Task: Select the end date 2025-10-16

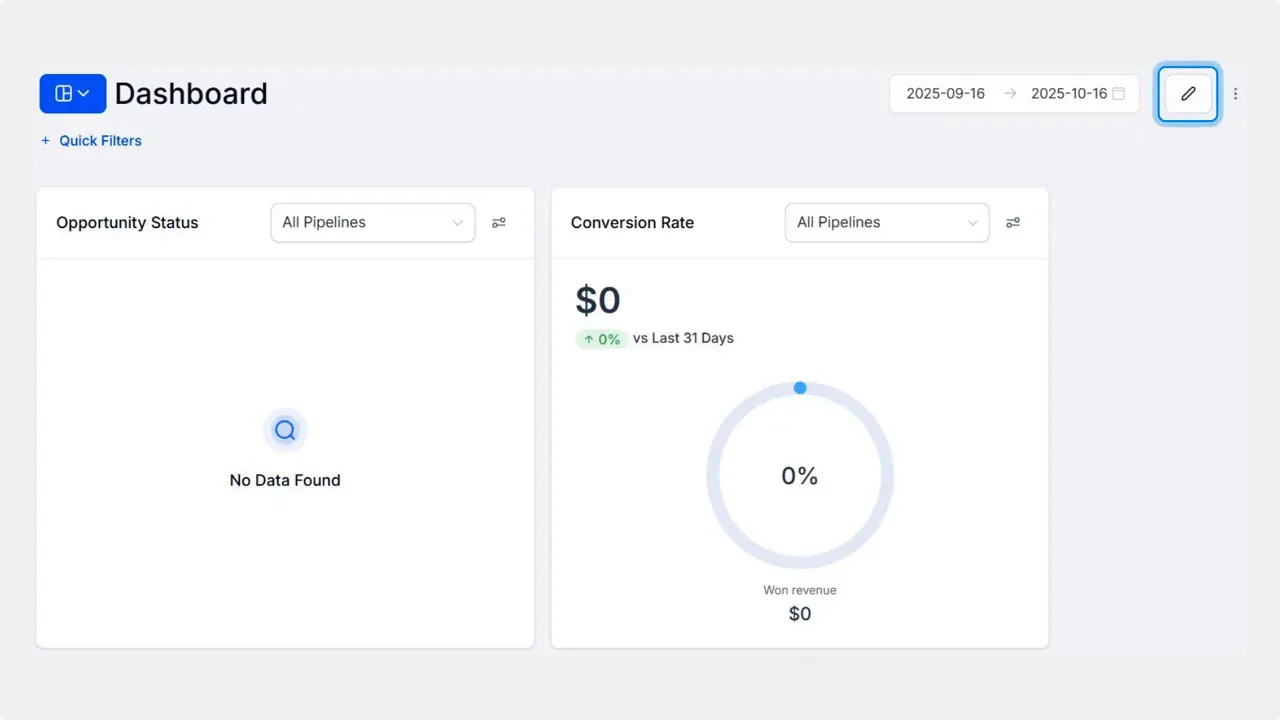Action: point(1069,94)
